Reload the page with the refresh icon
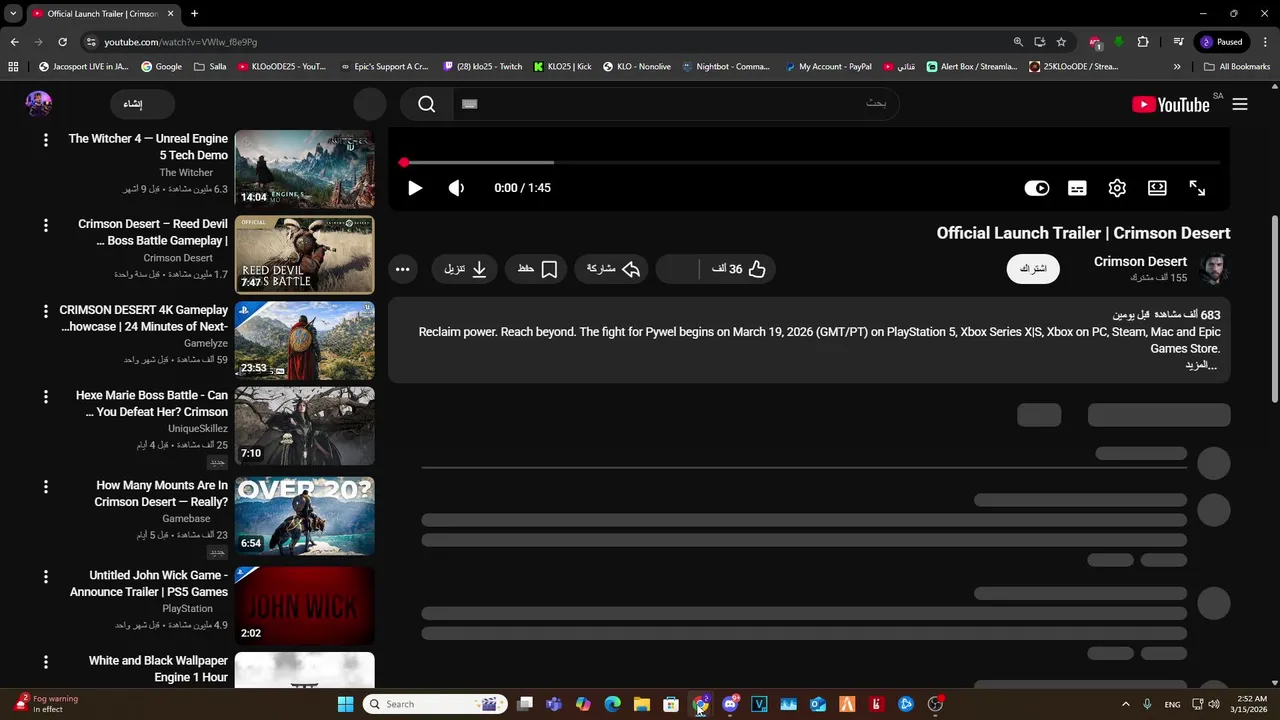The height and width of the screenshot is (720, 1280). (62, 42)
